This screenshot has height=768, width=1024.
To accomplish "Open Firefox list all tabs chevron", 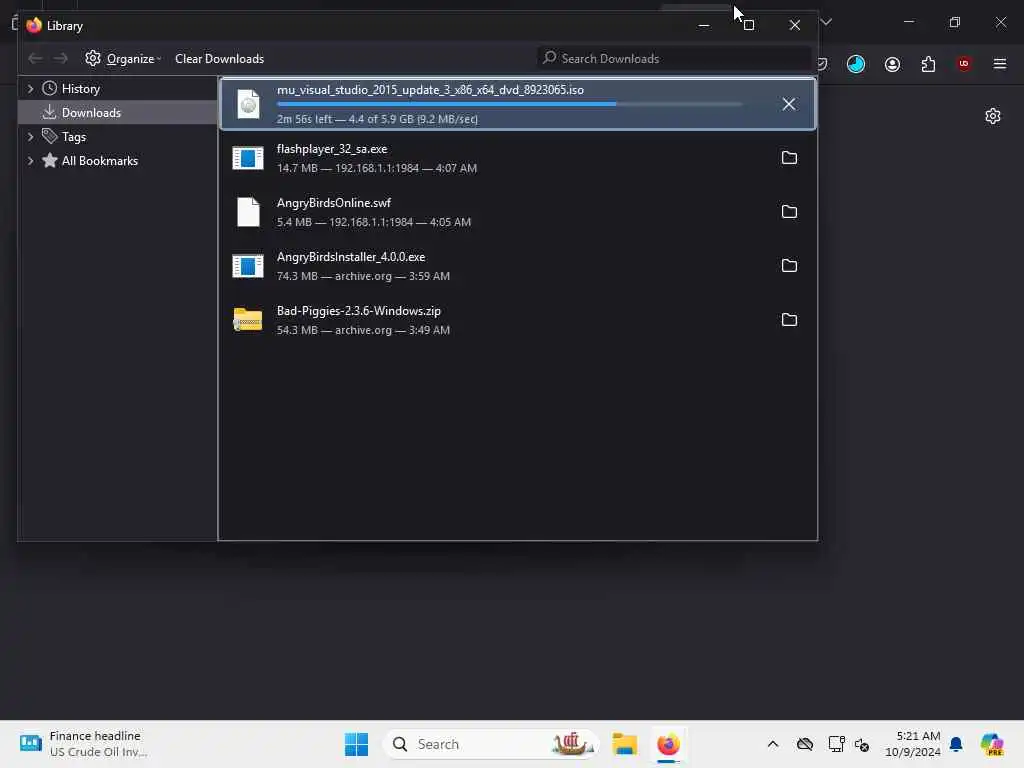I will [826, 22].
